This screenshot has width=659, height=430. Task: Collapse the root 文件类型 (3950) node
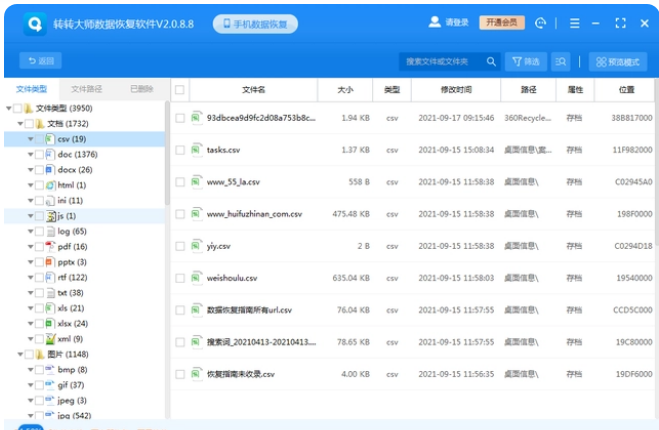point(9,108)
